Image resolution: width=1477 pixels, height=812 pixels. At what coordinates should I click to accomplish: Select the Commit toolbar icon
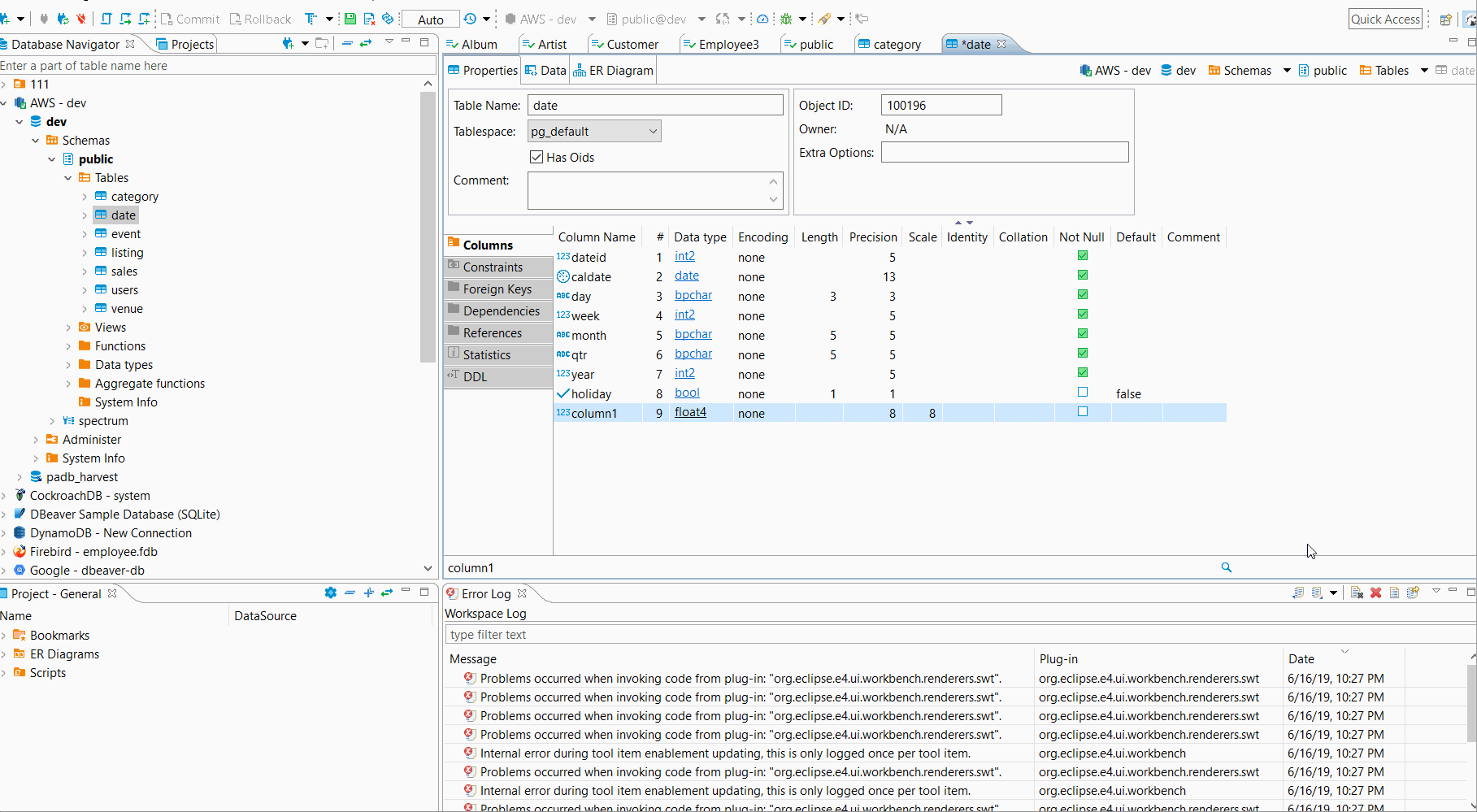pyautogui.click(x=189, y=18)
